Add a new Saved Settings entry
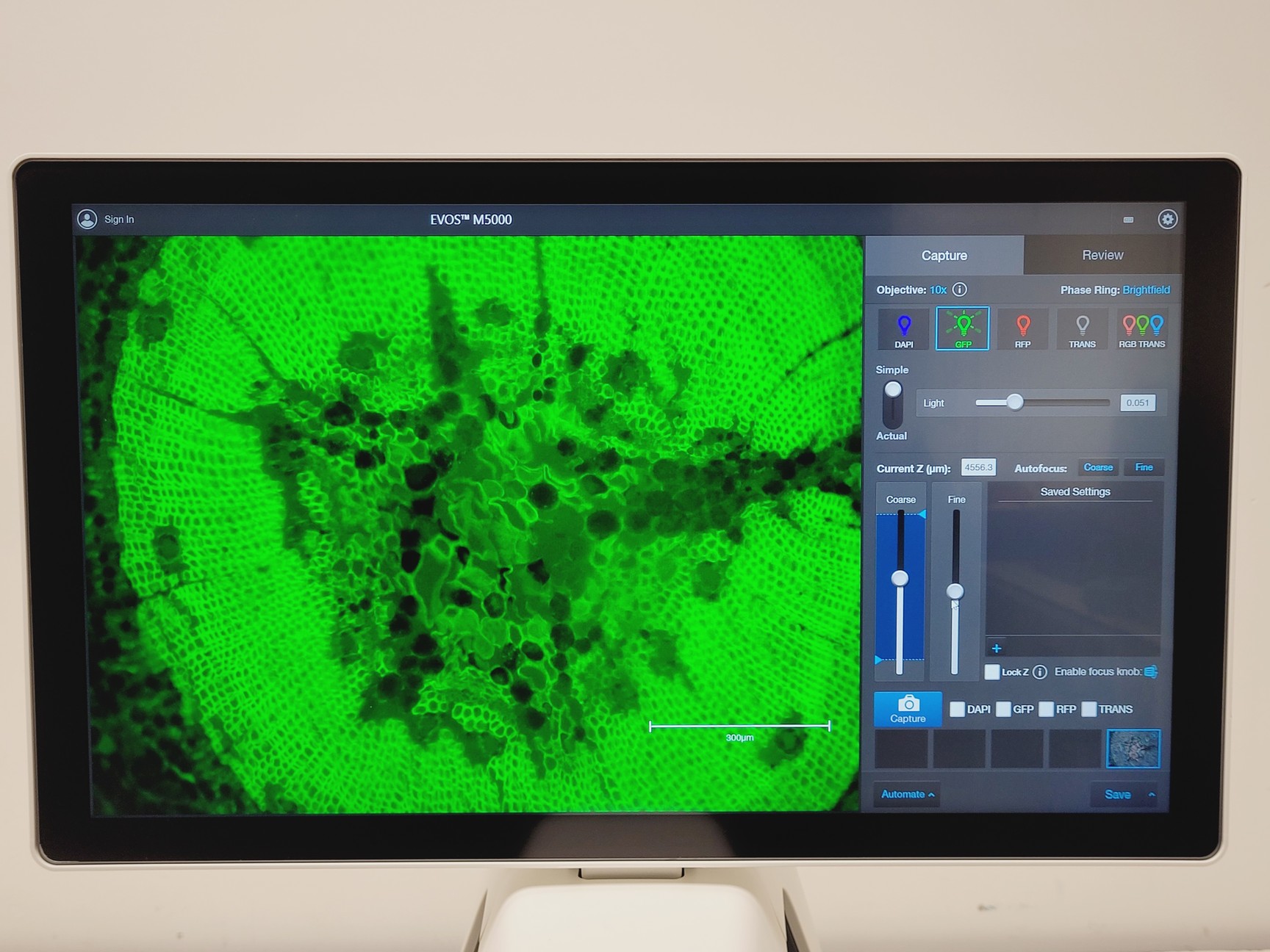 pyautogui.click(x=997, y=648)
